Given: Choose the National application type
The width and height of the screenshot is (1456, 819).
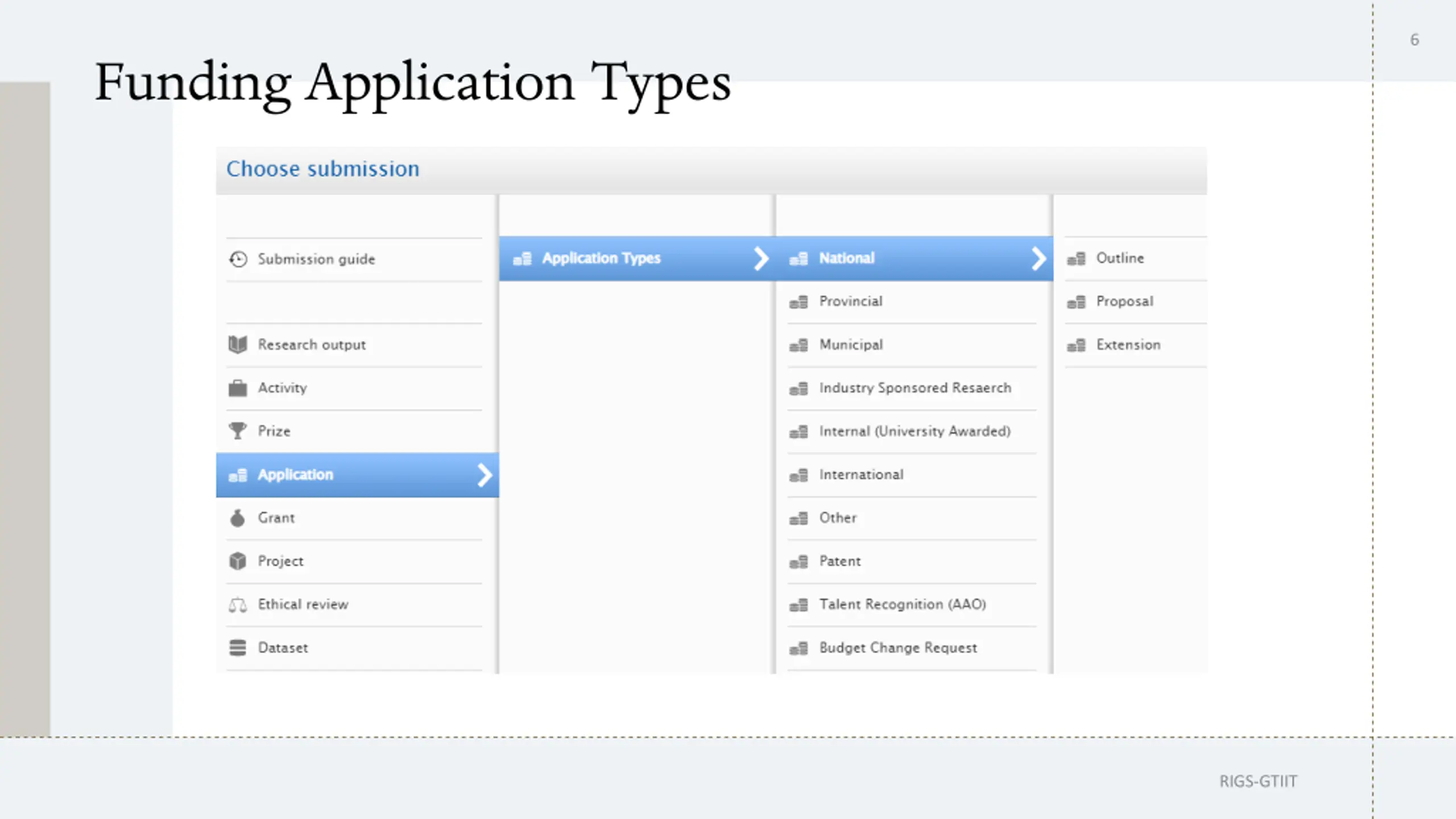Looking at the screenshot, I should pos(915,259).
